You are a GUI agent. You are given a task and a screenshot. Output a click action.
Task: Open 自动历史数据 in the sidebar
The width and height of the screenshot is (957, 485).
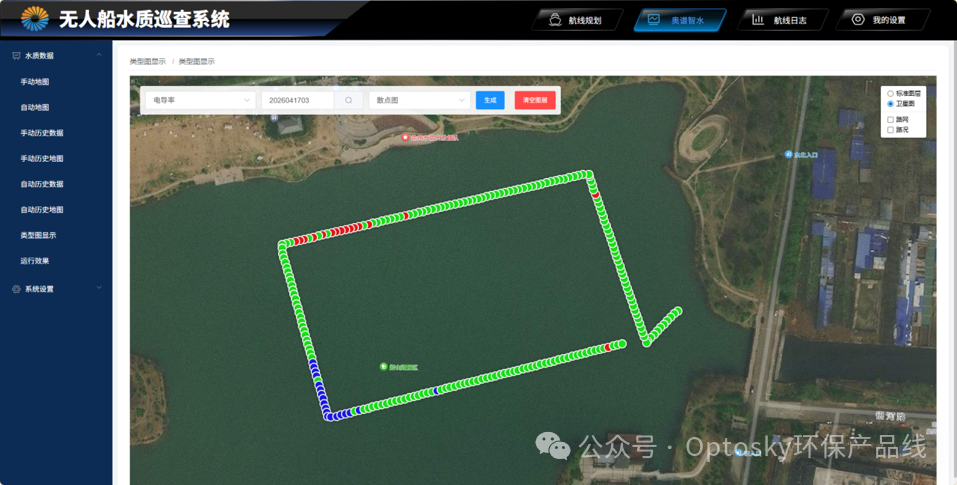tap(42, 184)
